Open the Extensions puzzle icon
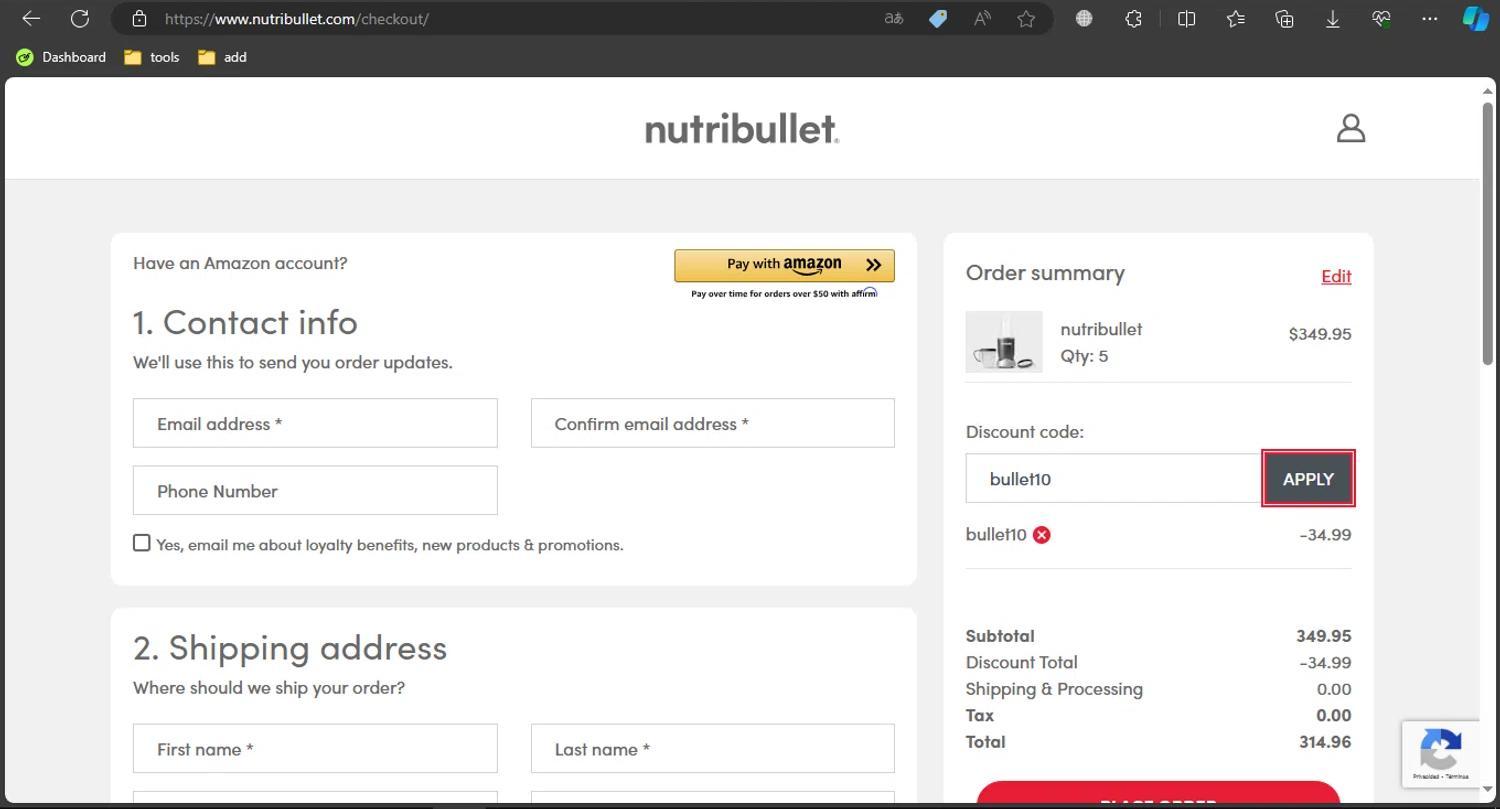 click(1133, 18)
